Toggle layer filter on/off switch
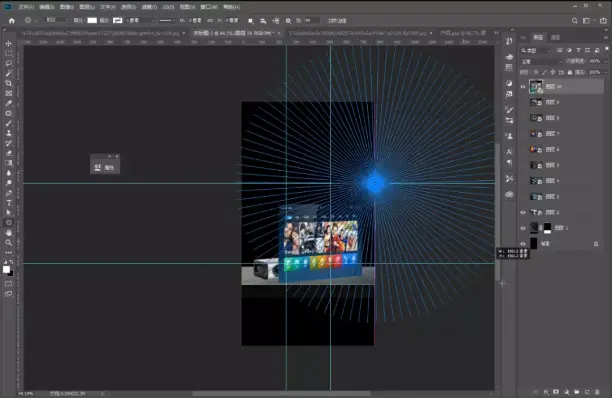 click(x=607, y=49)
